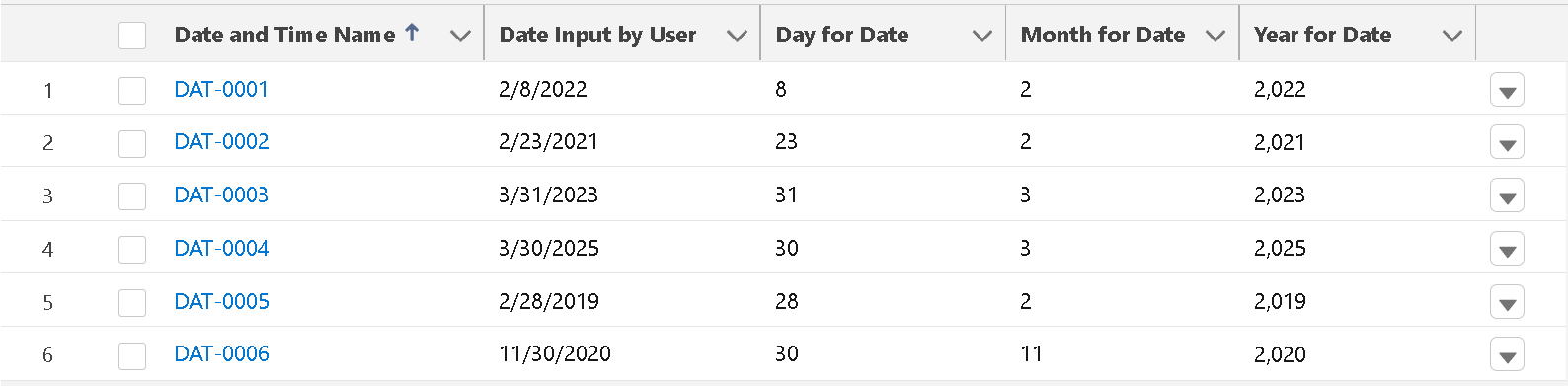Open Year for Date column dropdown

1451,36
